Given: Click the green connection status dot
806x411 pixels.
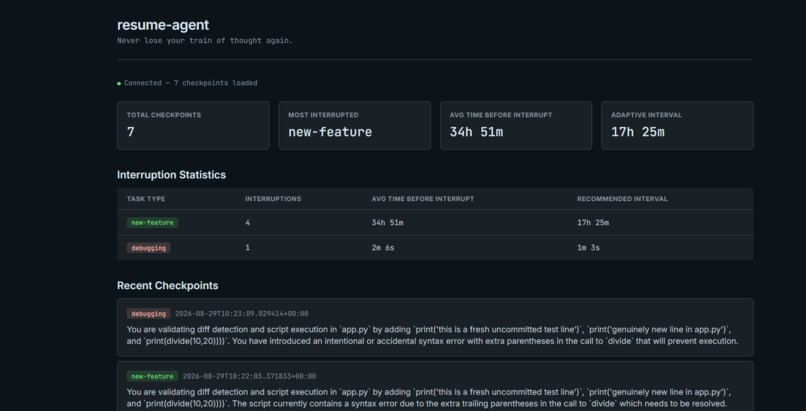Looking at the screenshot, I should pos(119,83).
